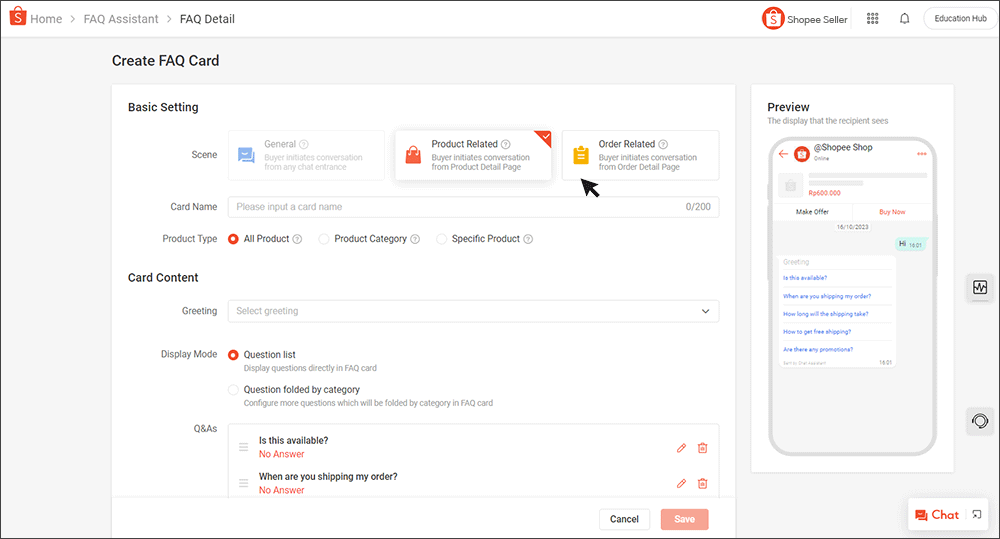The height and width of the screenshot is (539, 1000).
Task: Click 'How long will the shipping take?' in preview
Action: click(x=826, y=314)
